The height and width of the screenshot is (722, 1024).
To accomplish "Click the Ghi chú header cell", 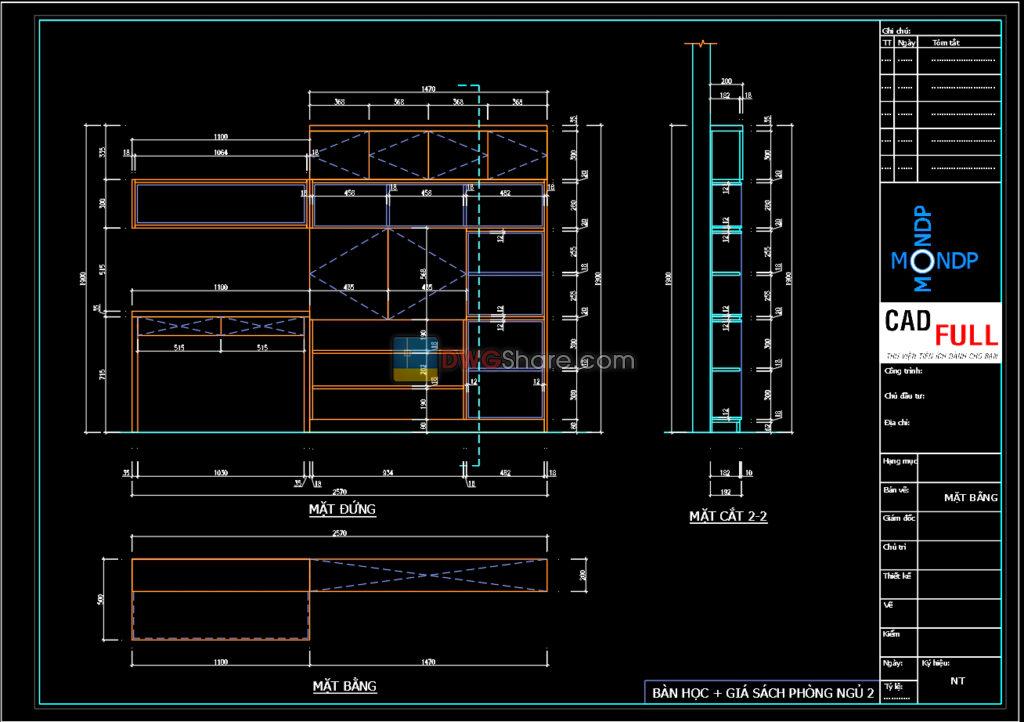I will [895, 28].
